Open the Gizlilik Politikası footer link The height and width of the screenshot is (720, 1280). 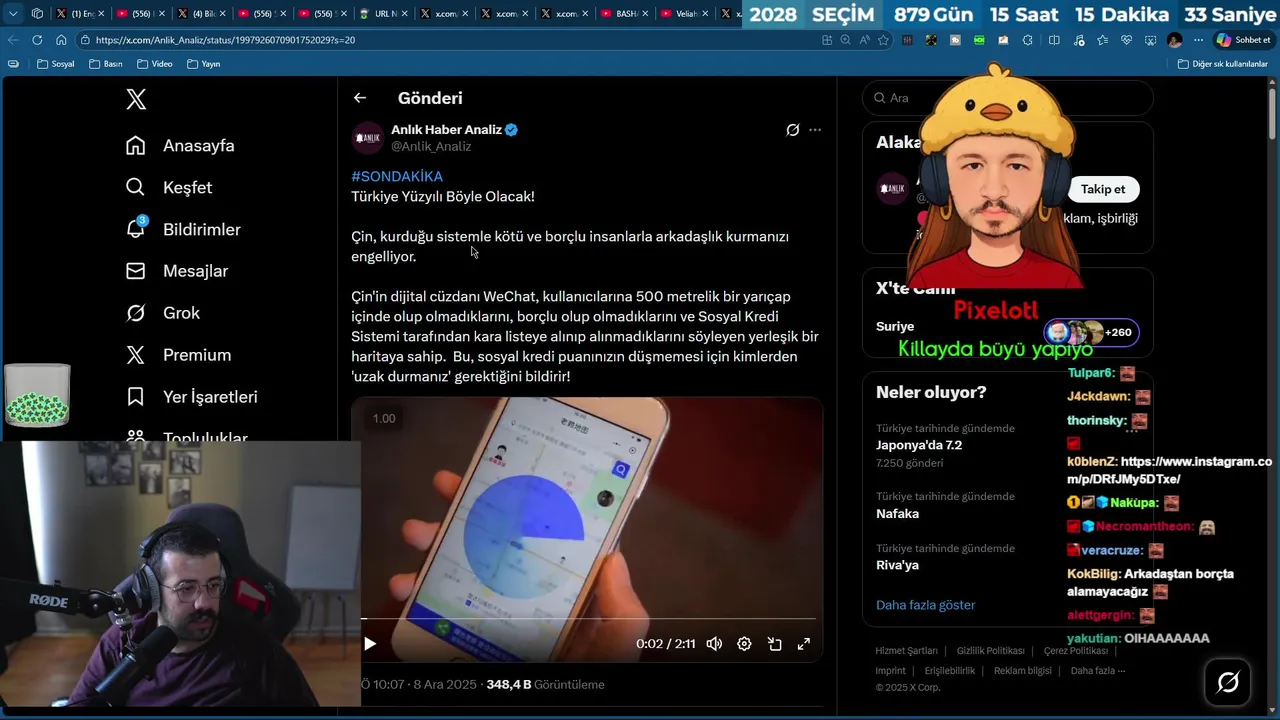[990, 651]
